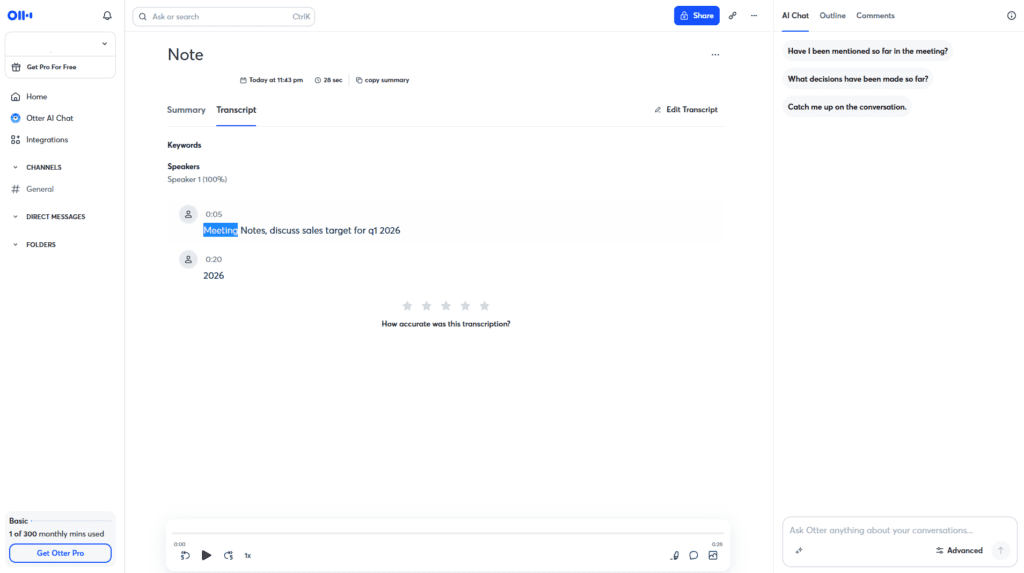Image resolution: width=1024 pixels, height=573 pixels.
Task: Open the AI Chat tab
Action: (795, 16)
